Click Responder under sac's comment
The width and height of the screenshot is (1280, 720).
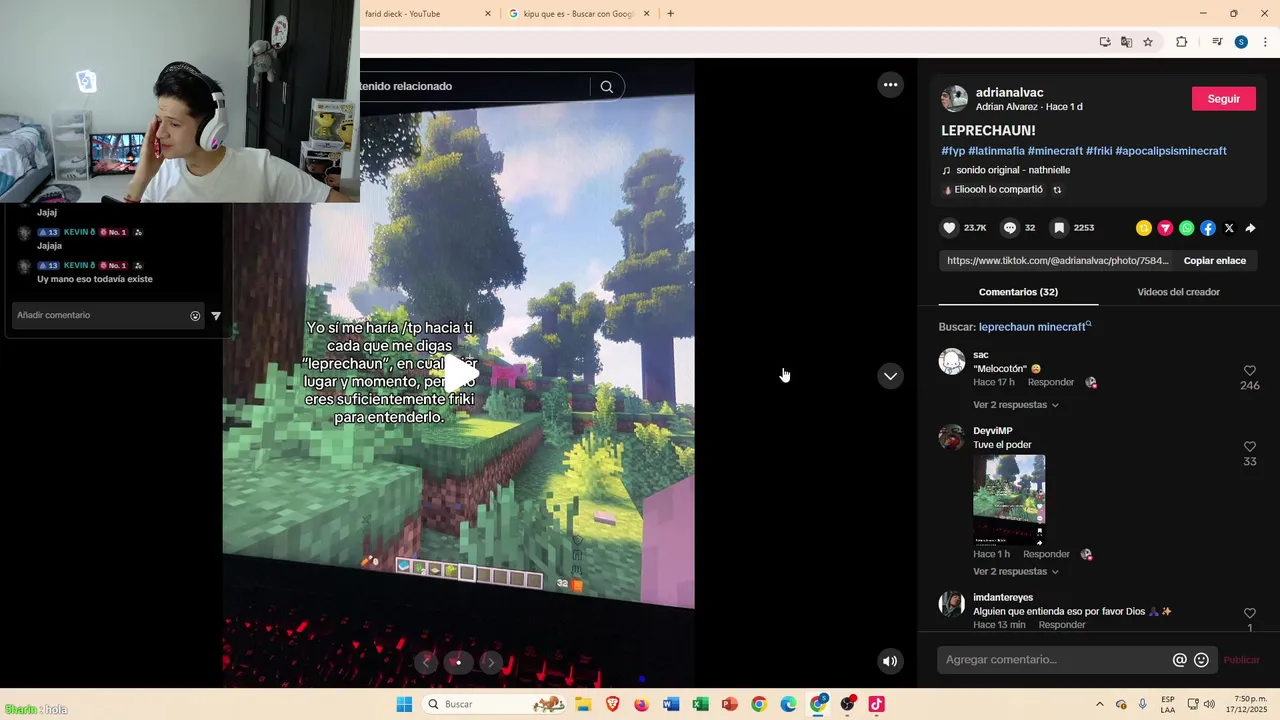pyautogui.click(x=1051, y=382)
